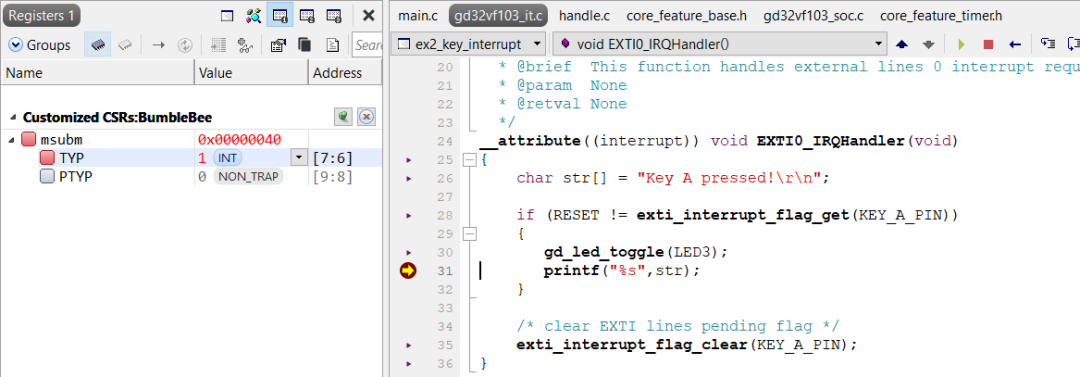Click the red X icon beside Customized CSRs:BumbleBee
Image resolution: width=1080 pixels, height=377 pixels.
click(366, 117)
